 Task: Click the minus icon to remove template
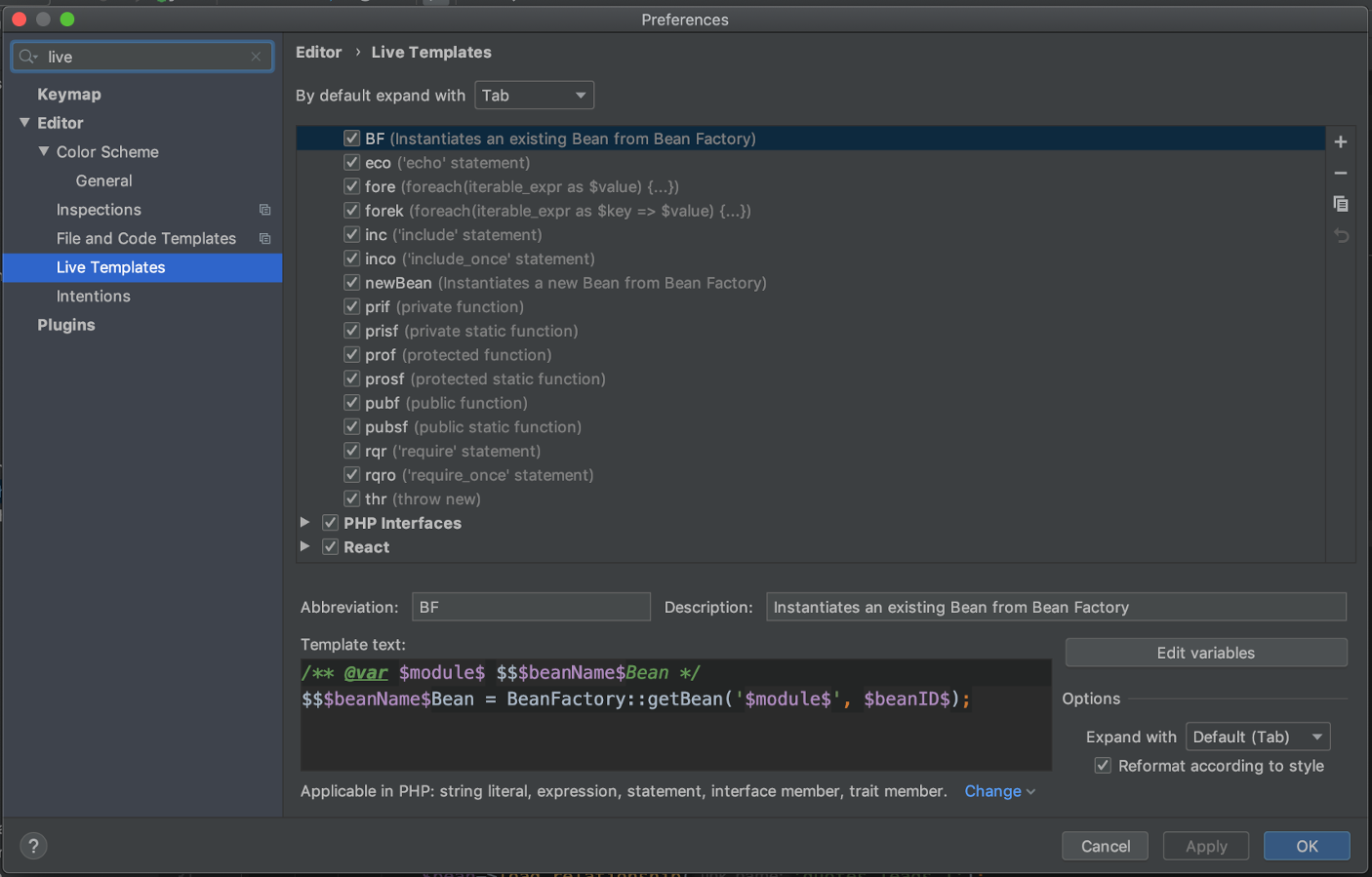click(x=1341, y=174)
